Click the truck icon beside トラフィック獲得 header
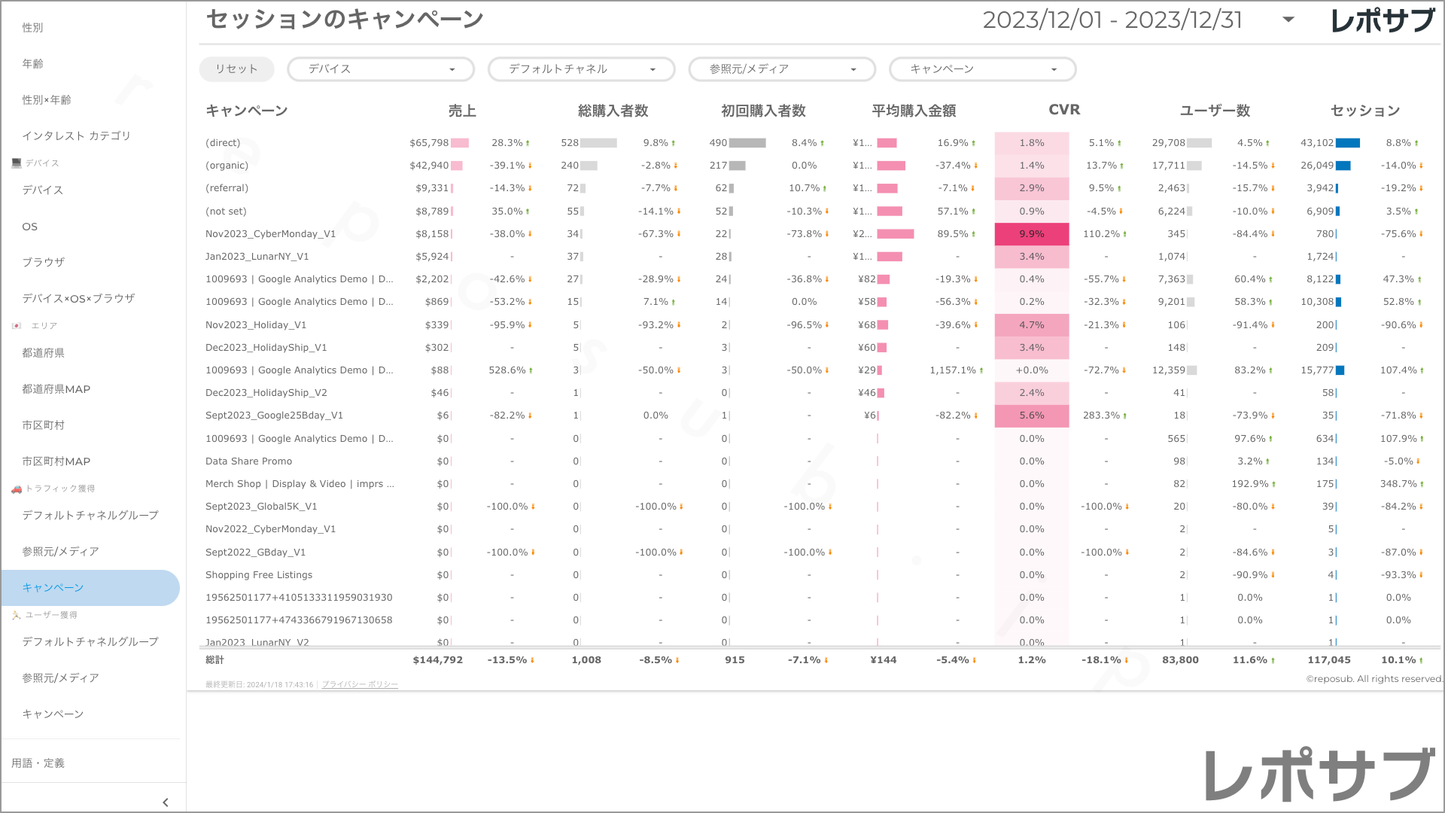 (16, 489)
